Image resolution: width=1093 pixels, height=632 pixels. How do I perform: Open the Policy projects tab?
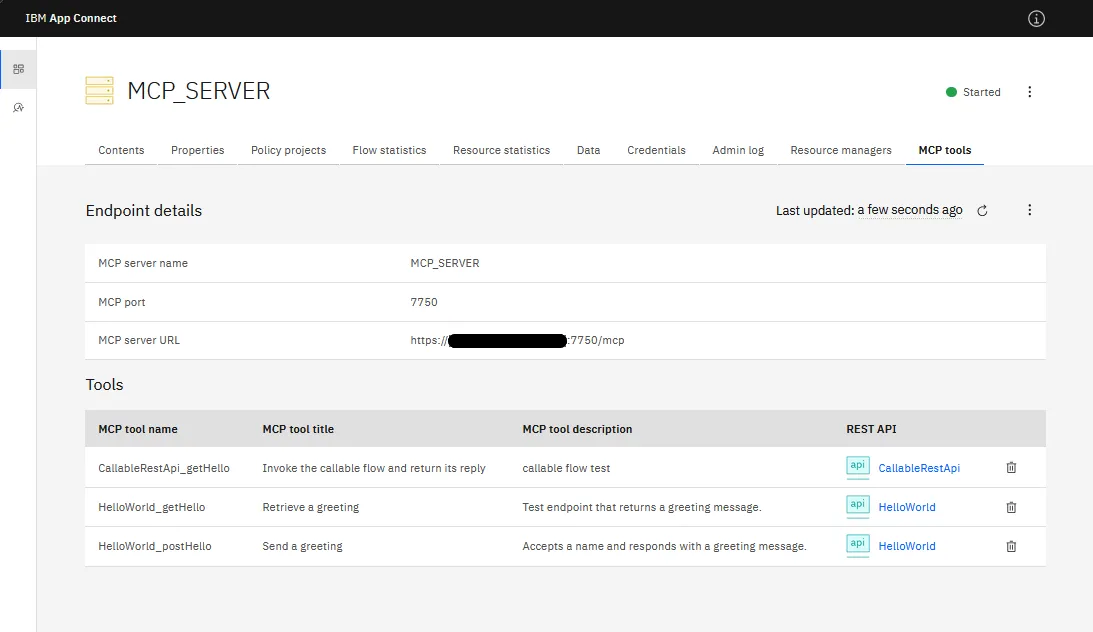288,150
